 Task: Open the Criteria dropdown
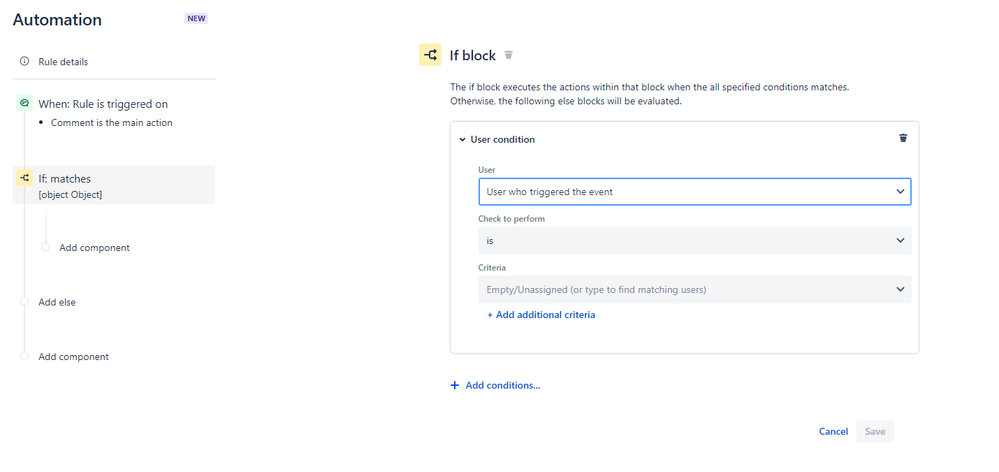tap(694, 289)
